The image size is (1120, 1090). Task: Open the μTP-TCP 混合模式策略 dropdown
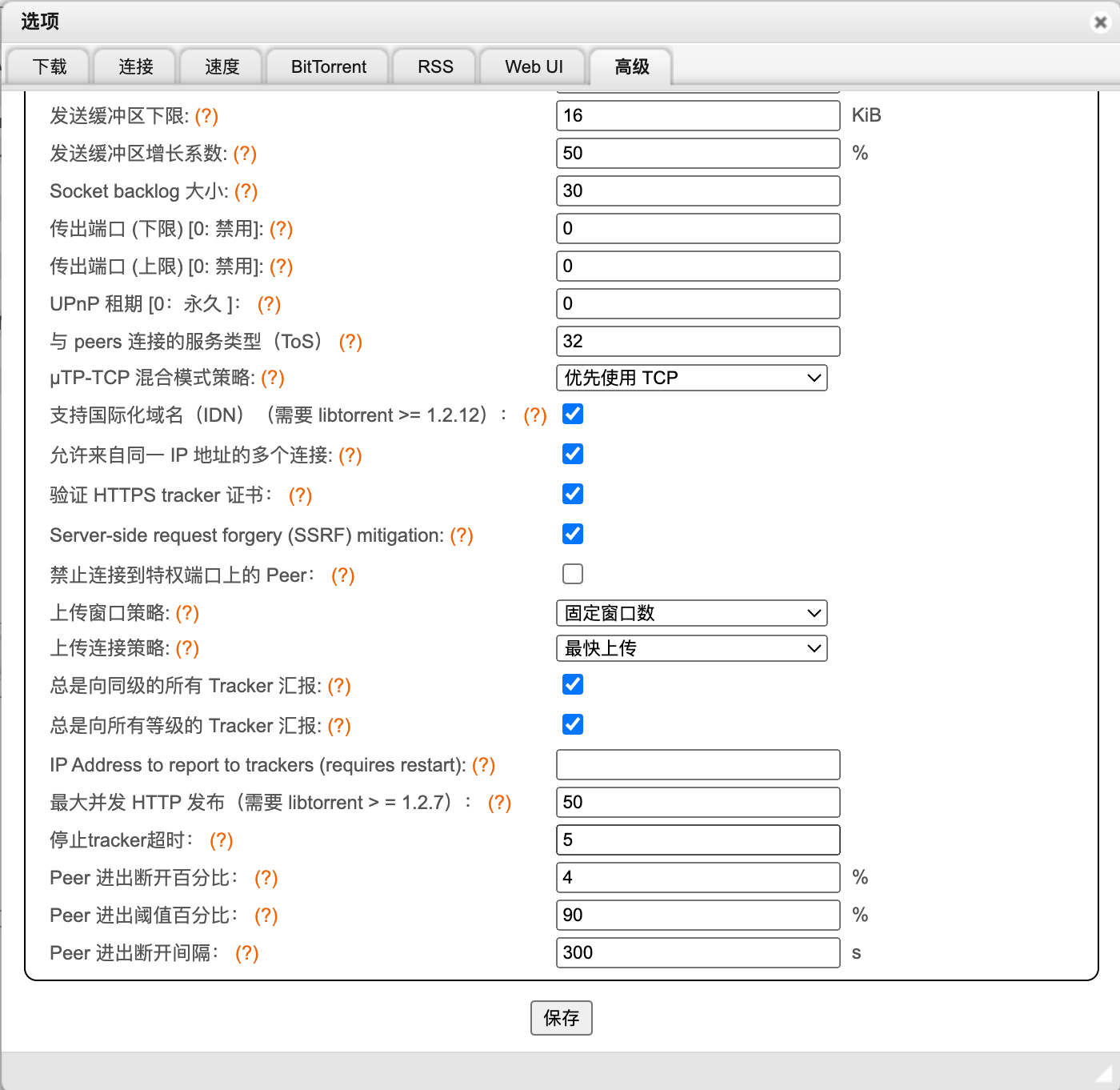[691, 378]
